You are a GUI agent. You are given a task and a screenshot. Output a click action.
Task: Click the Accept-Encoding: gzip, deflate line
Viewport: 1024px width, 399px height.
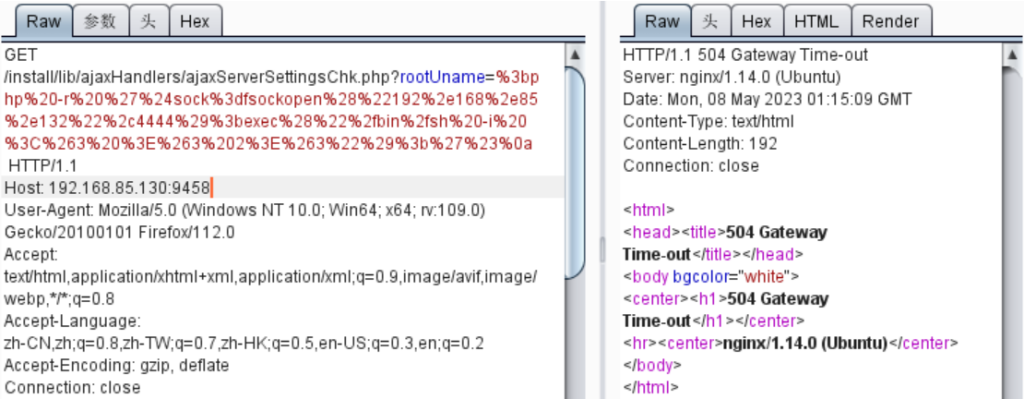click(117, 365)
